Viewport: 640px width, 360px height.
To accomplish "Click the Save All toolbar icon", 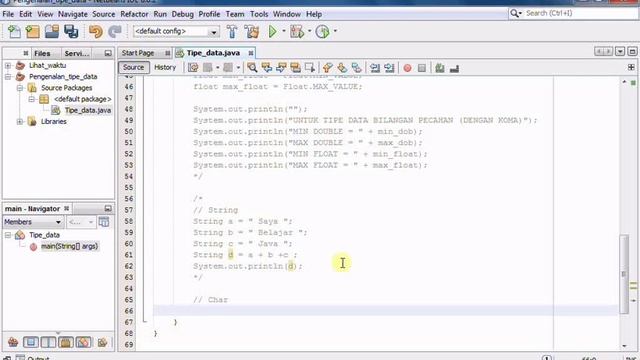I will pyautogui.click(x=71, y=31).
